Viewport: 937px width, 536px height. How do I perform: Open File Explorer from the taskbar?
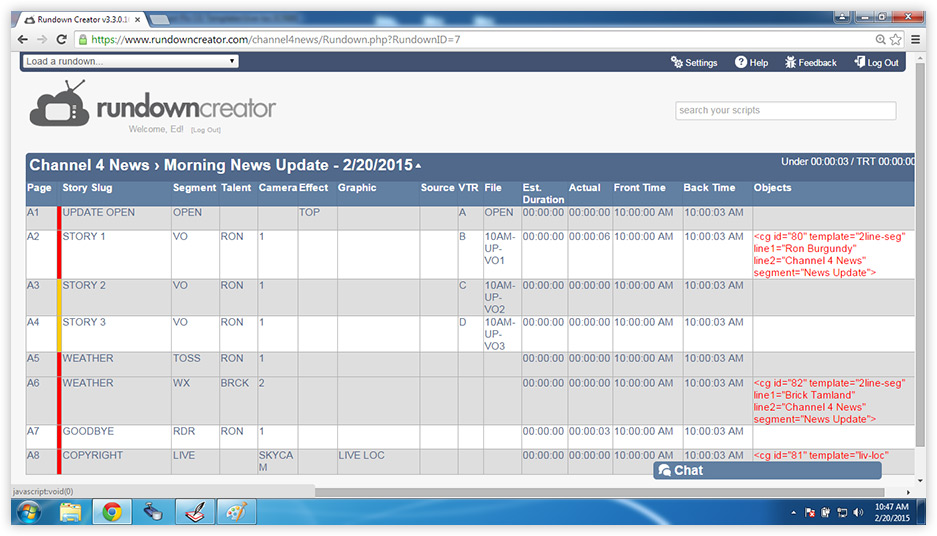pyautogui.click(x=71, y=512)
